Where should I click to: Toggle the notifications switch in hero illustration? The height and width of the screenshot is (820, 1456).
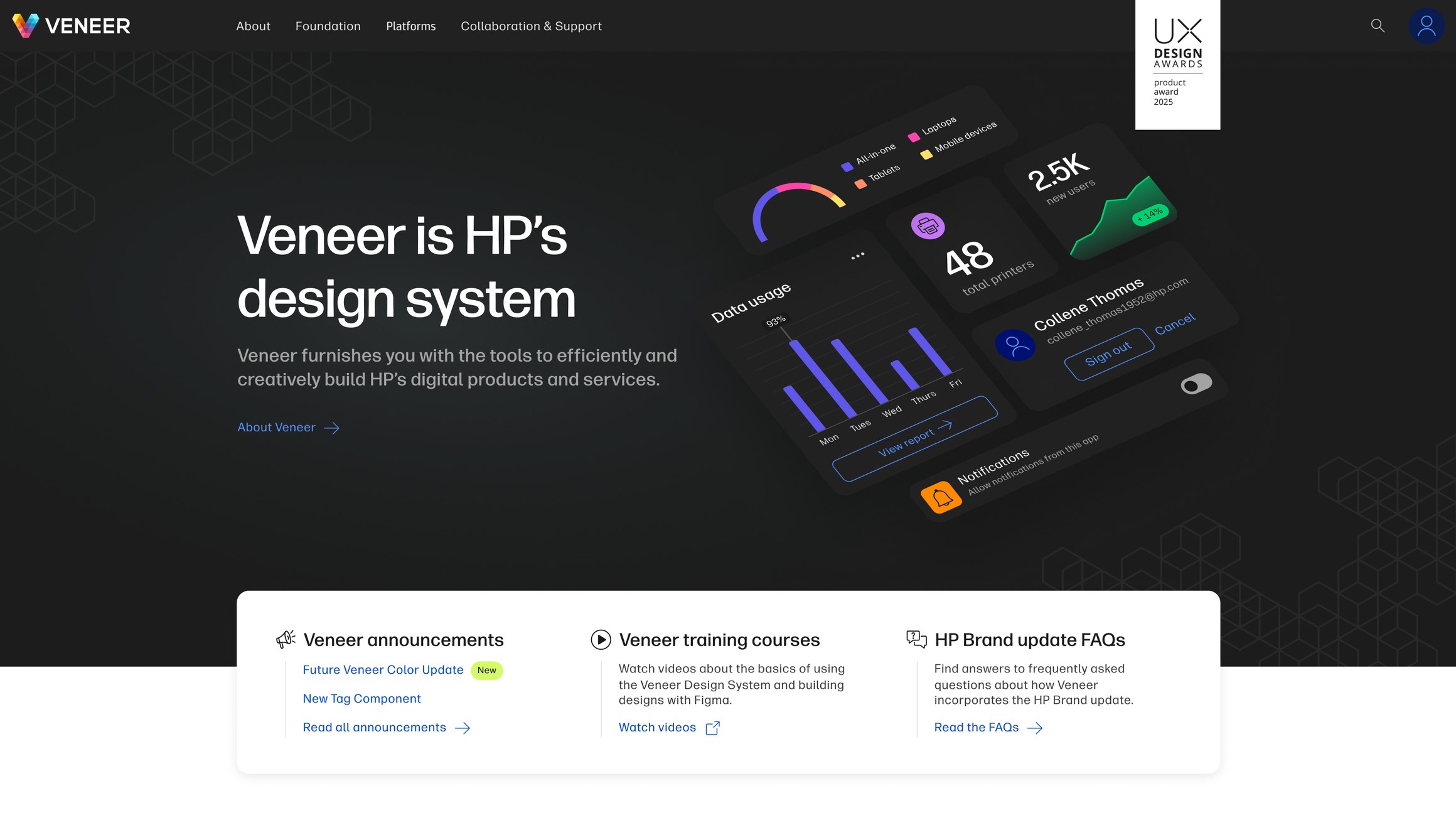1196,384
